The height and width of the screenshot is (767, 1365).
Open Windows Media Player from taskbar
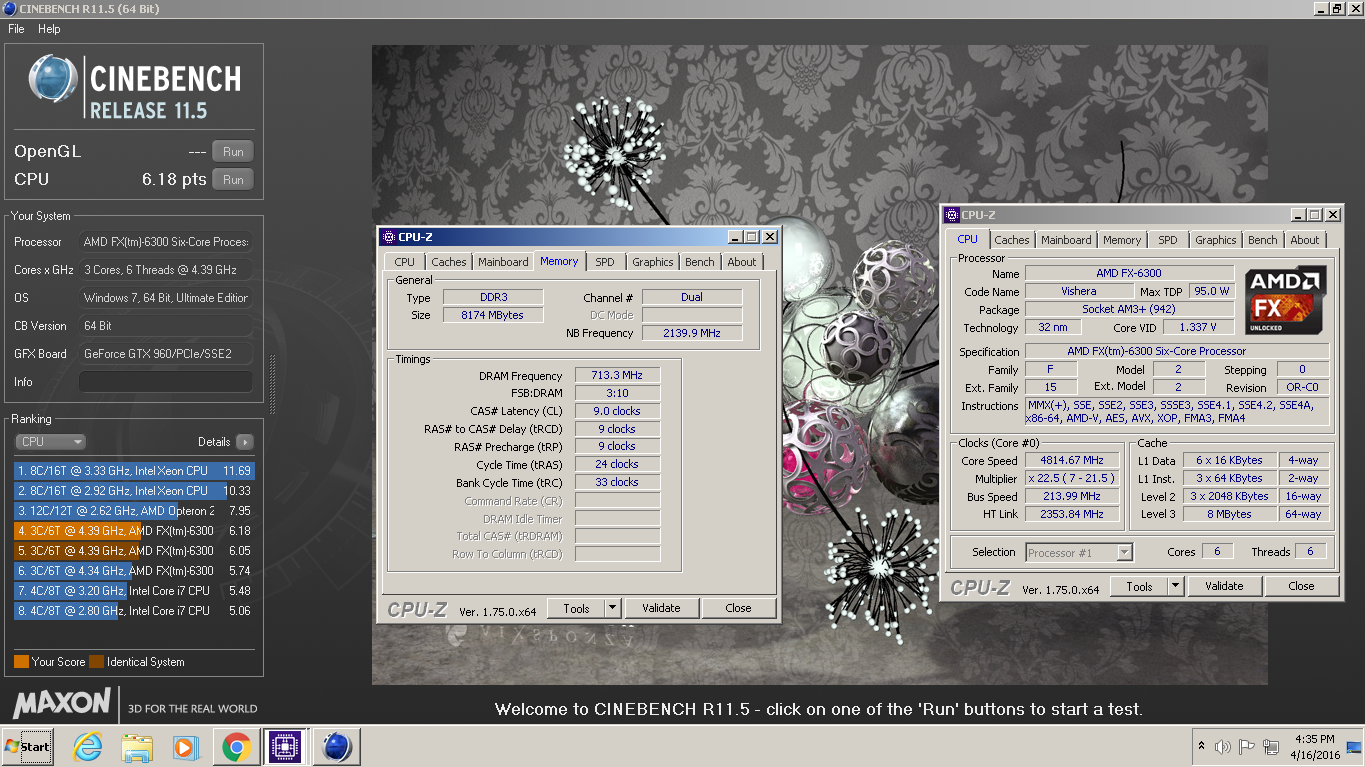[186, 747]
